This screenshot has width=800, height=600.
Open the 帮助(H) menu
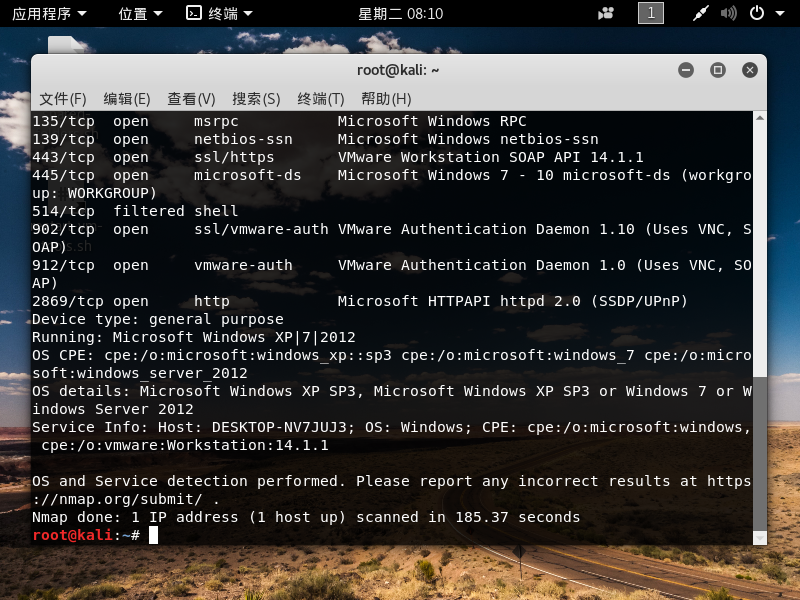coord(386,98)
